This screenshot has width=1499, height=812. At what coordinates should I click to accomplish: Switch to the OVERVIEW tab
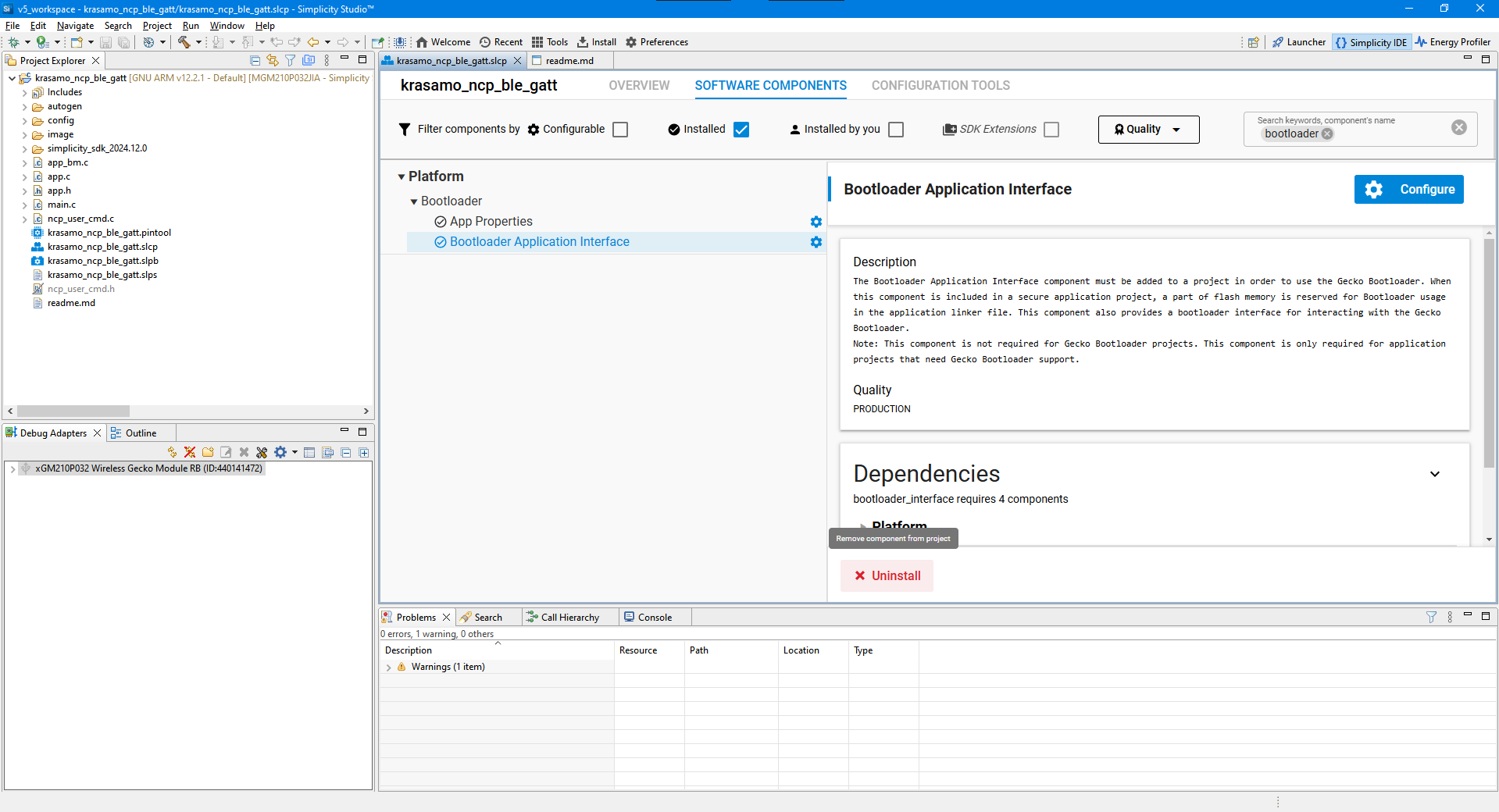[x=639, y=86]
